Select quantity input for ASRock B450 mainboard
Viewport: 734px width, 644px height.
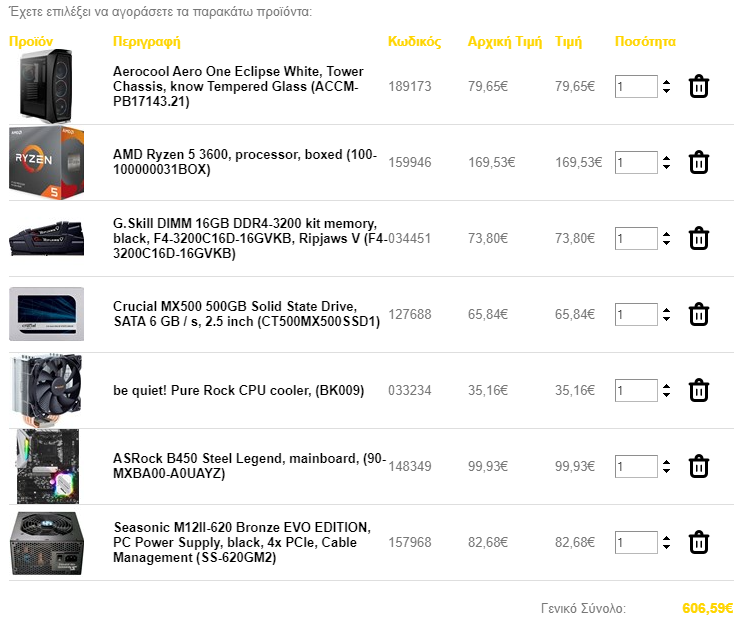(x=636, y=467)
